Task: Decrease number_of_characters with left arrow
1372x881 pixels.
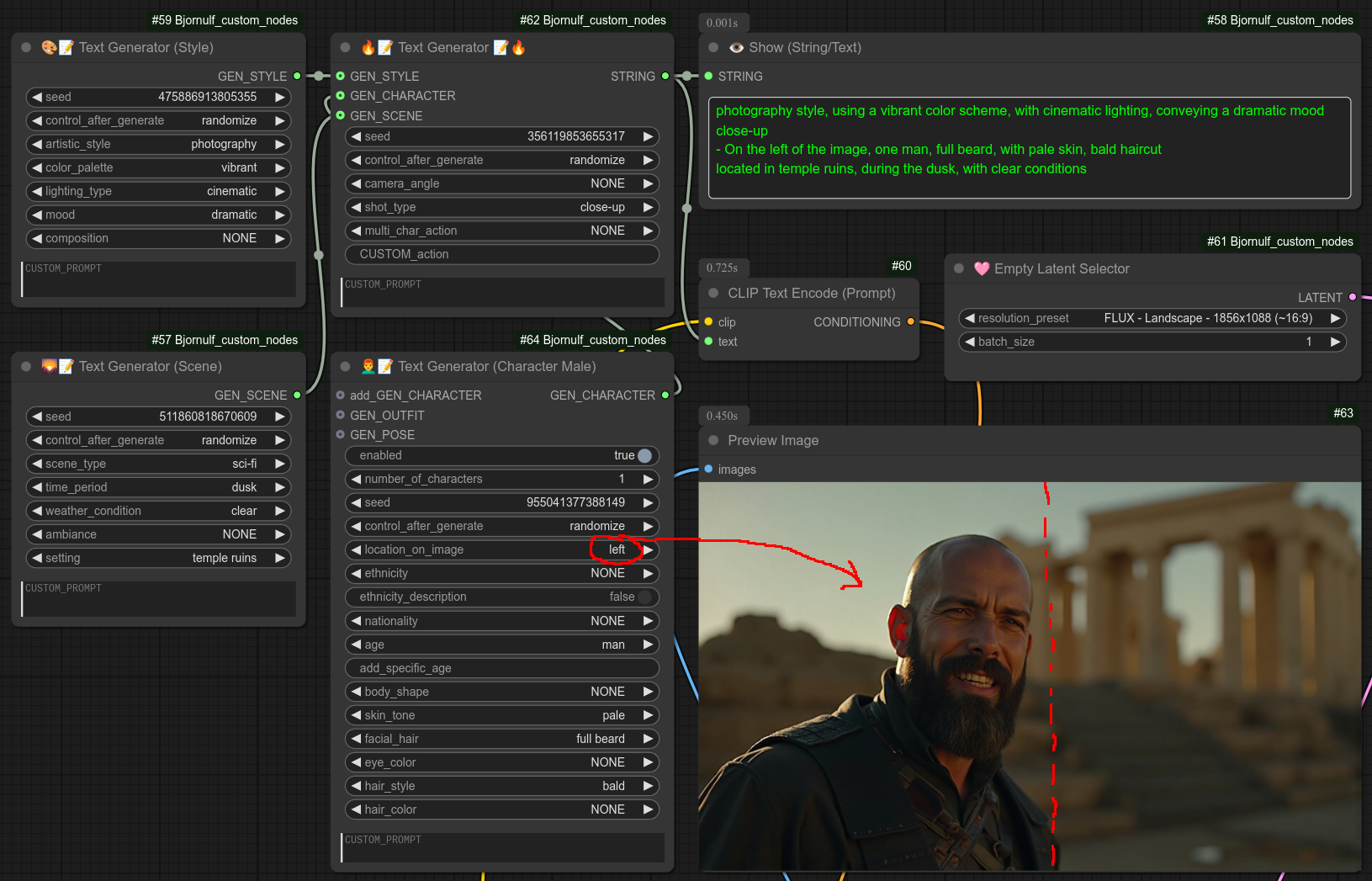Action: point(356,480)
